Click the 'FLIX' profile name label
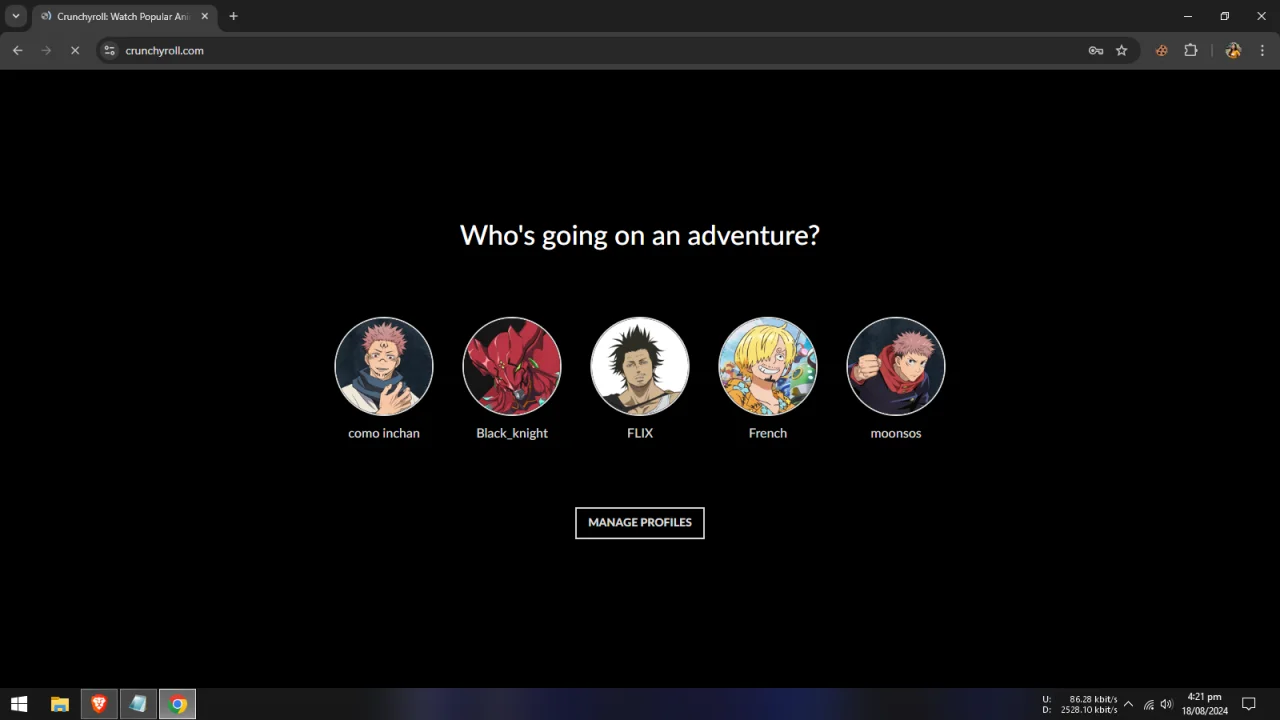The image size is (1280, 720). click(x=640, y=433)
